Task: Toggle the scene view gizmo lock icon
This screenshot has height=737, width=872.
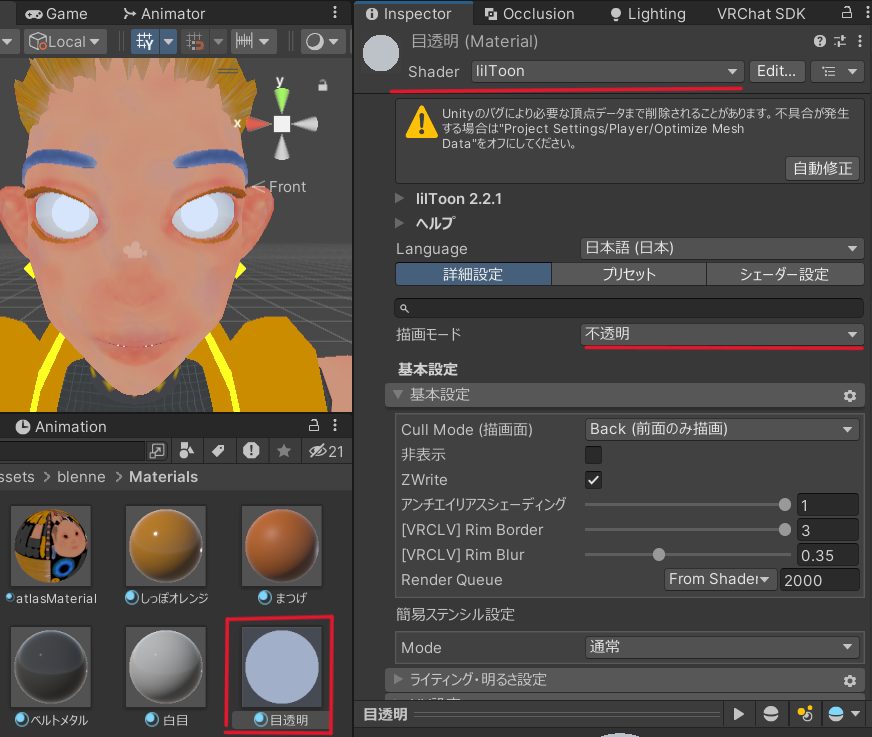Action: [323, 86]
